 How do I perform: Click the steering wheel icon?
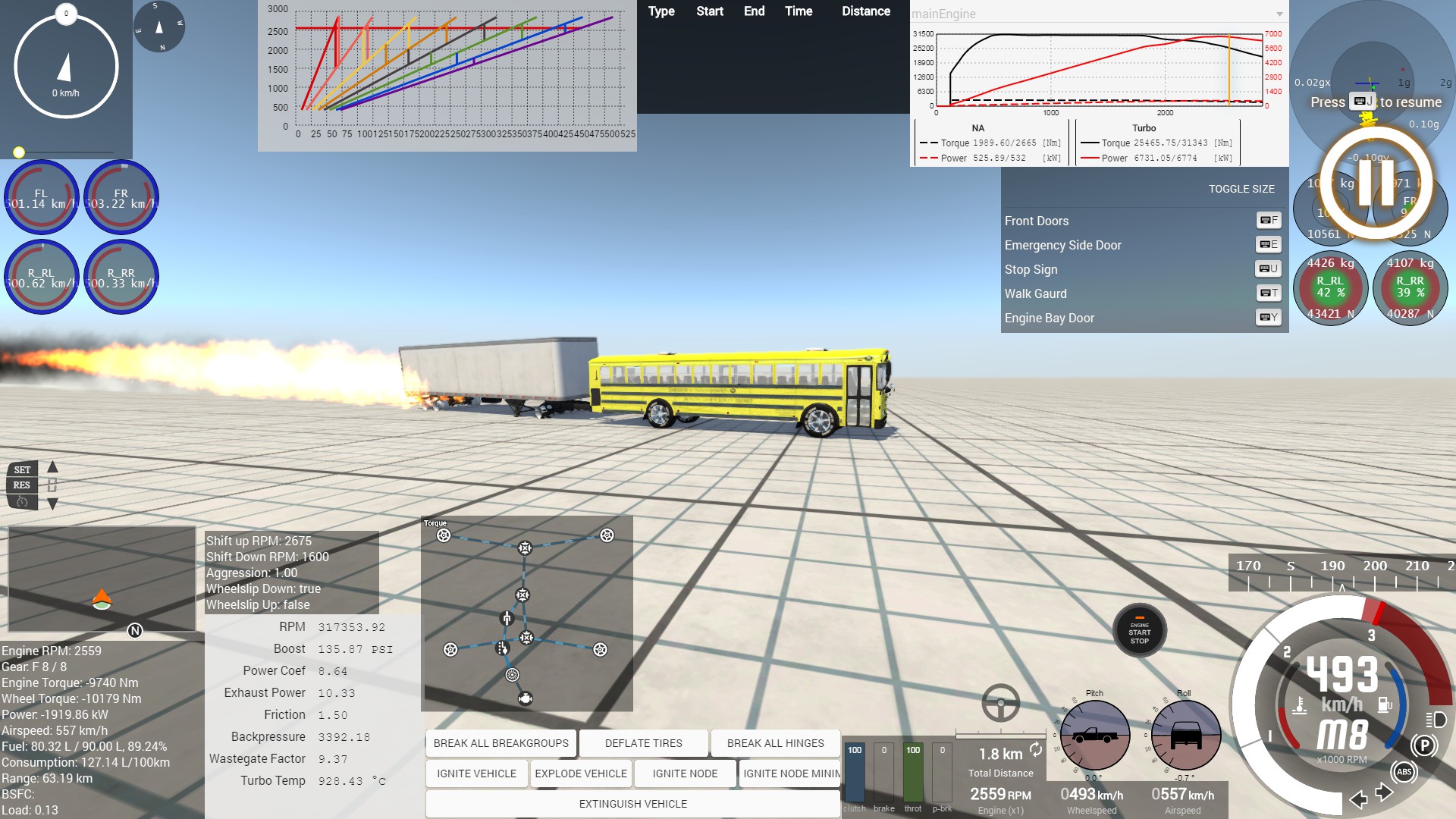click(x=1000, y=703)
